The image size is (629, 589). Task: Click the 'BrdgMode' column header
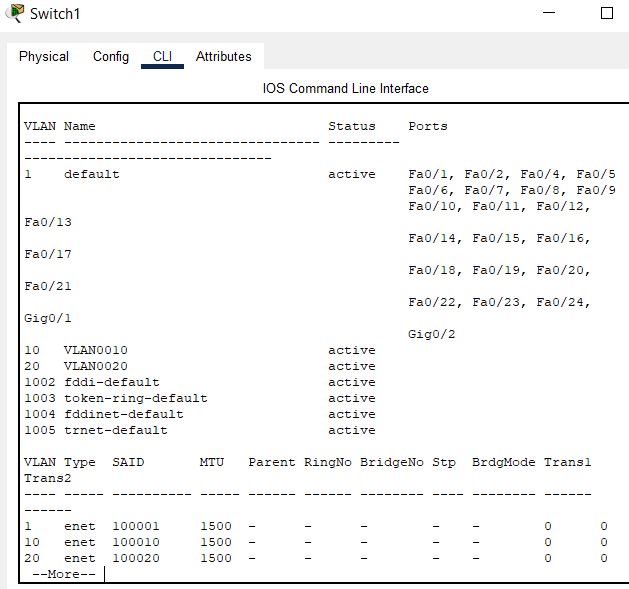[x=503, y=462]
